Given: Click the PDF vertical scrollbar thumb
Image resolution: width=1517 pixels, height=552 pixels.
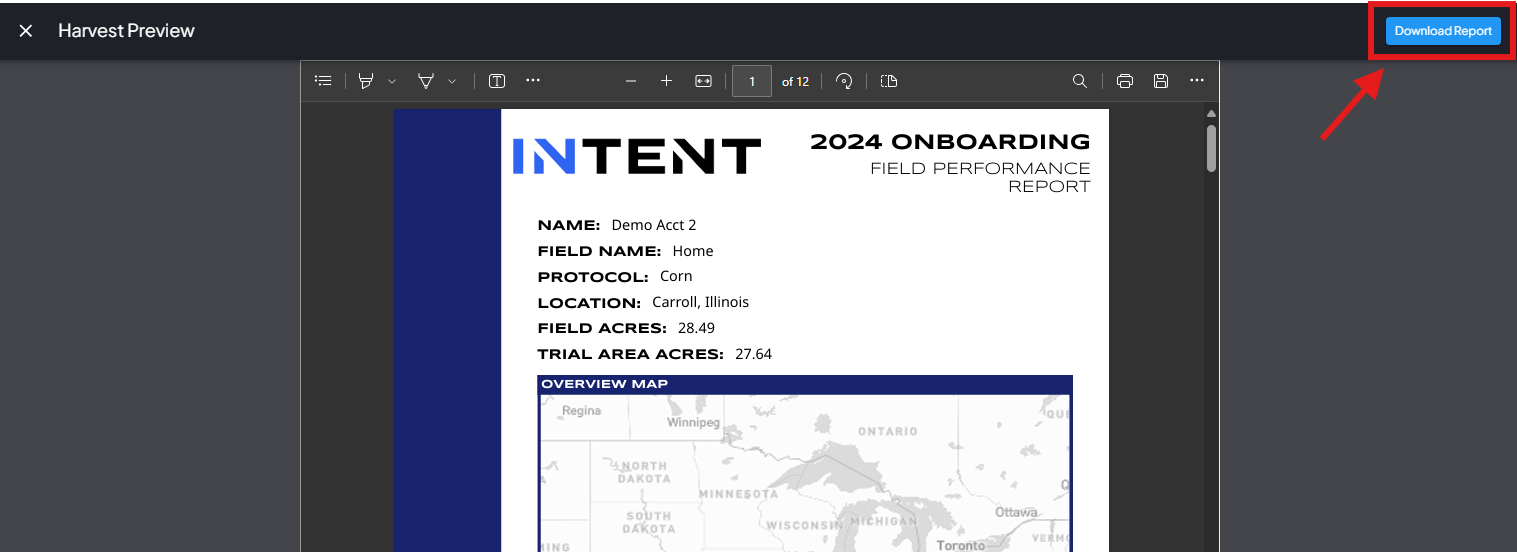Looking at the screenshot, I should (x=1211, y=148).
